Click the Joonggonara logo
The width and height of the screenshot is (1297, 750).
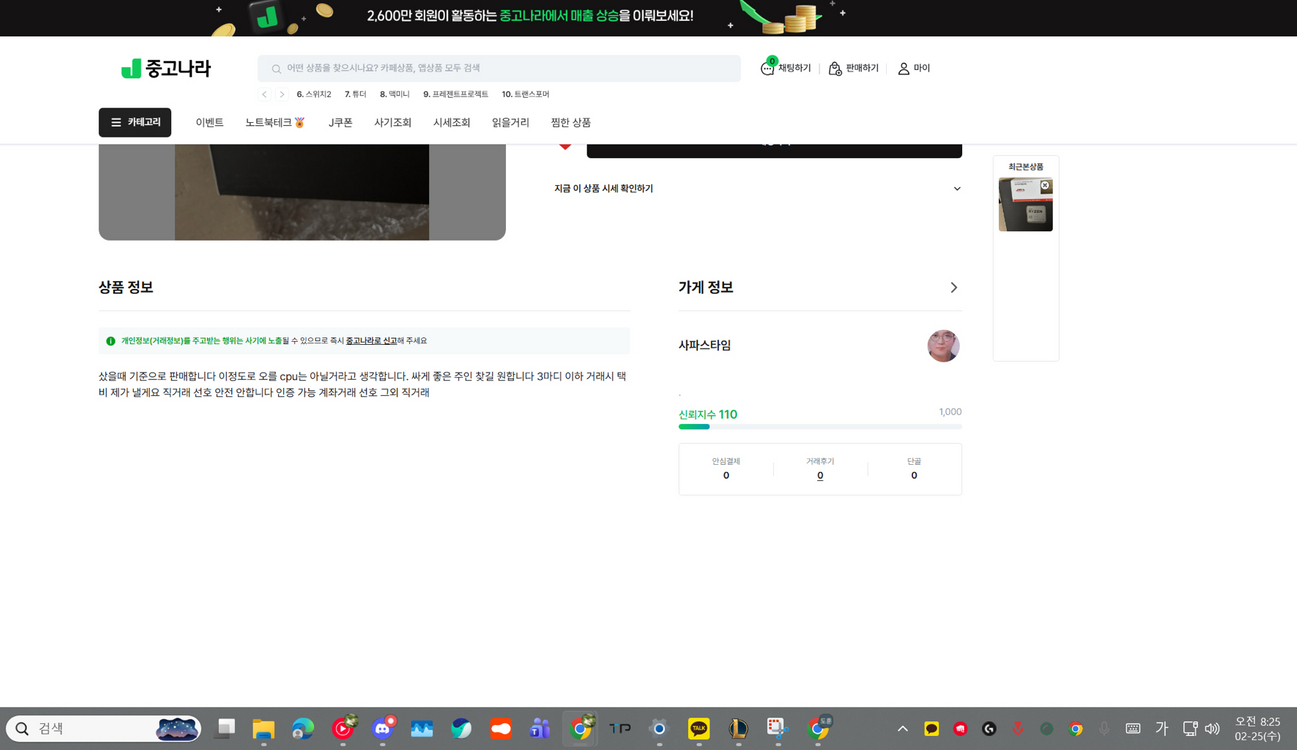tap(166, 69)
